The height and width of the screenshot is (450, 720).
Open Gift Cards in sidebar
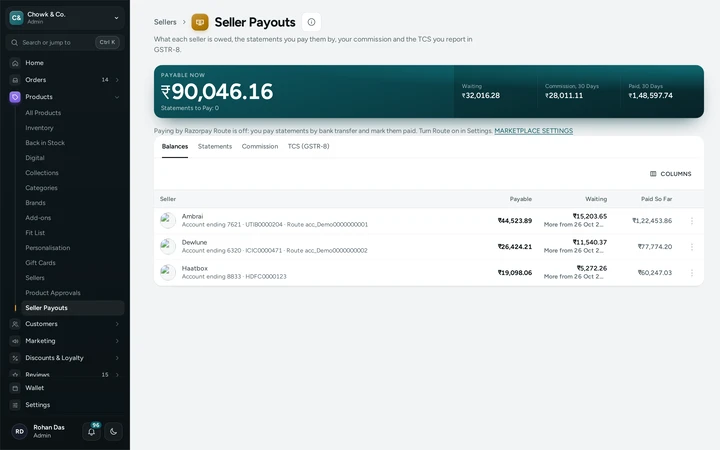click(x=40, y=263)
